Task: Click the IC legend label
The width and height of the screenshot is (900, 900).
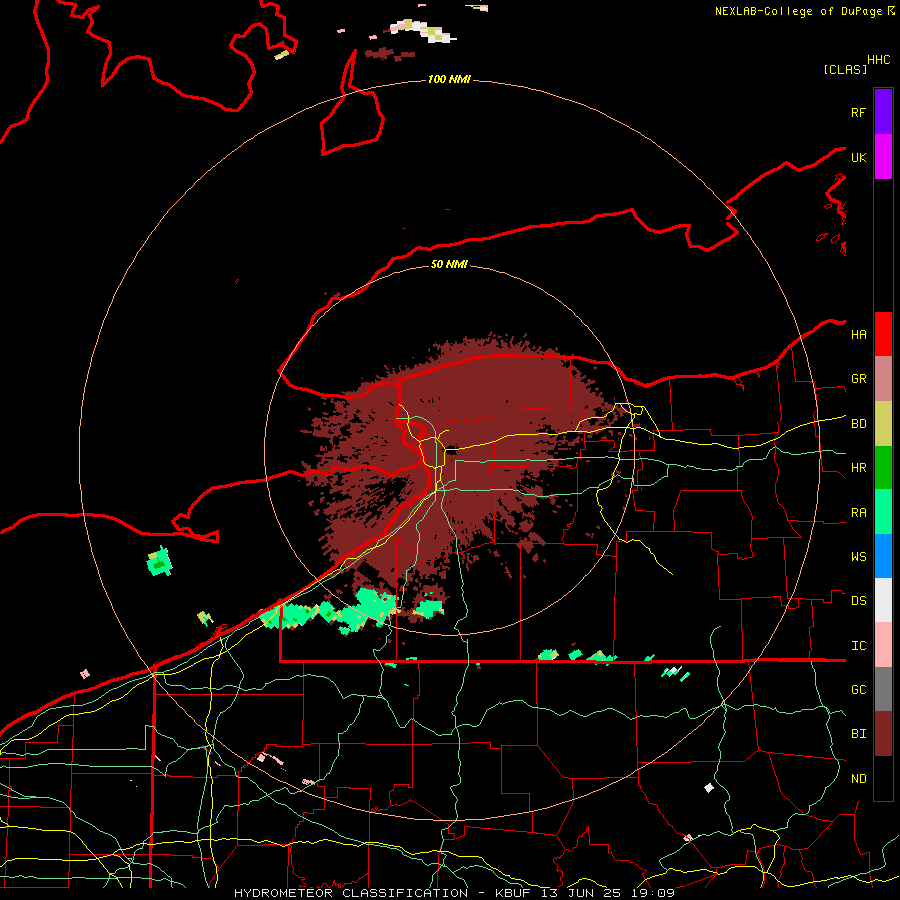Action: 859,646
